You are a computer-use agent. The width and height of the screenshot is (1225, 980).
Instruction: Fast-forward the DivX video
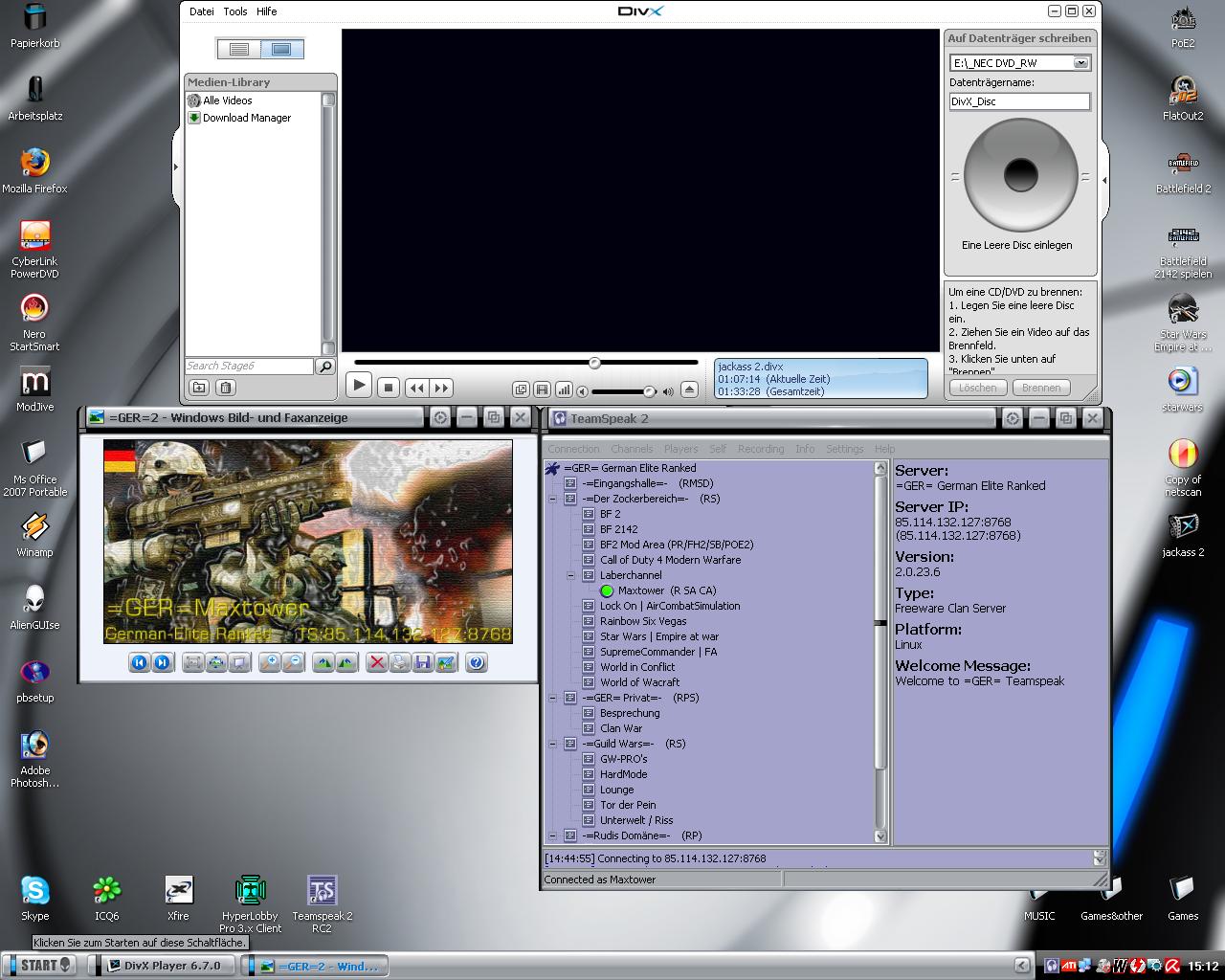coord(441,388)
